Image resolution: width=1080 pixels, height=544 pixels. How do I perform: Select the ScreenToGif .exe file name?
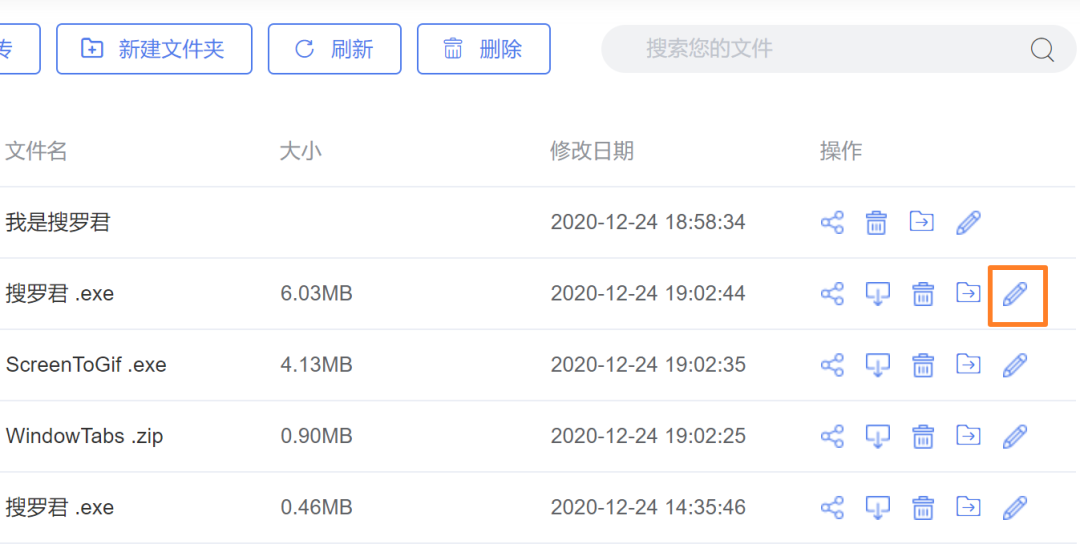(86, 365)
